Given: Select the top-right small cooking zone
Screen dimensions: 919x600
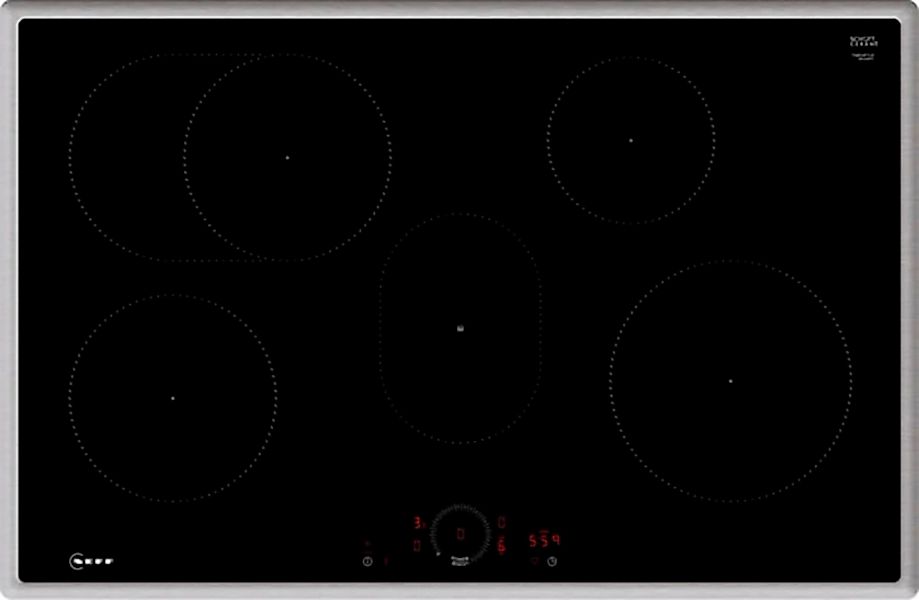Looking at the screenshot, I should pos(631,140).
